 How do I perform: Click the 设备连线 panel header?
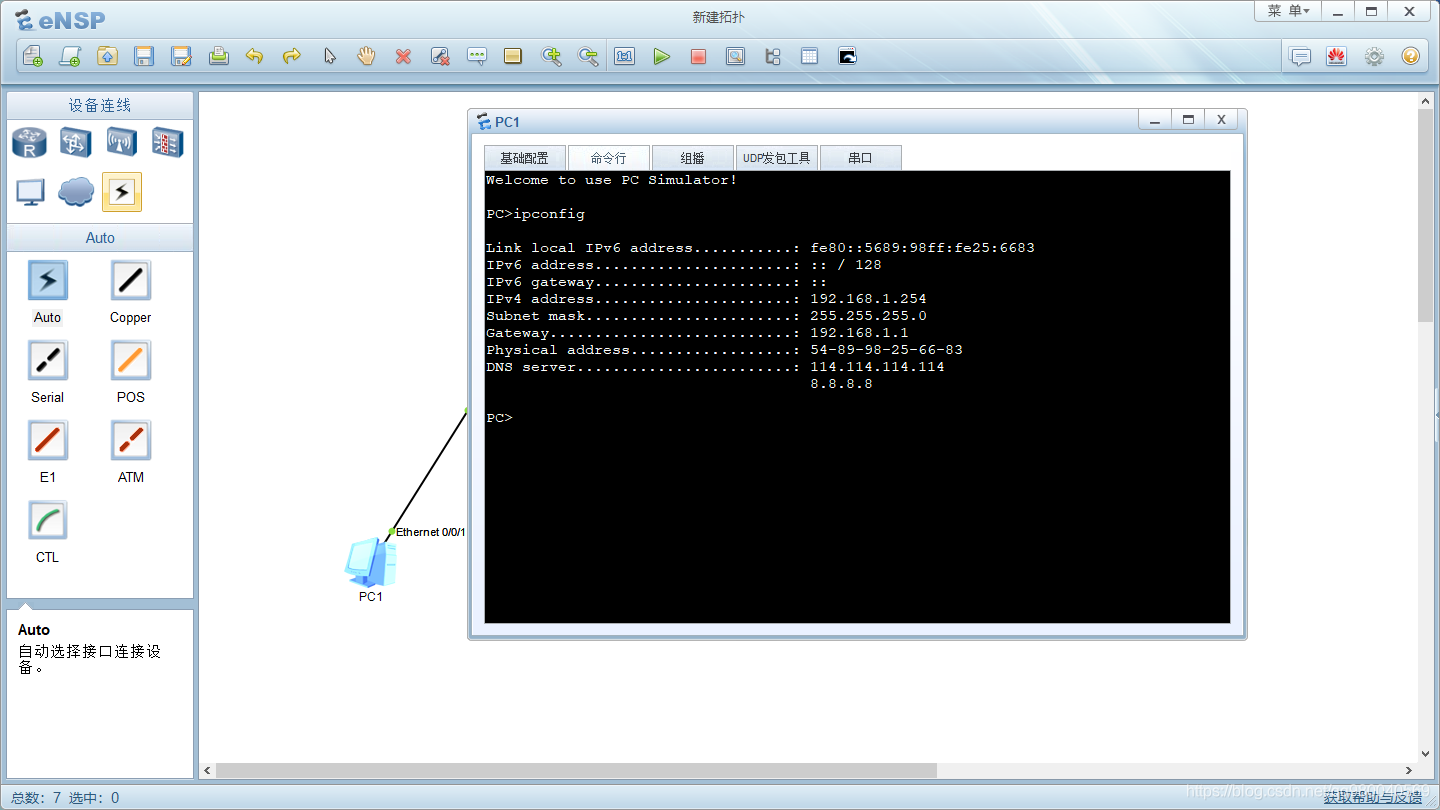[100, 105]
